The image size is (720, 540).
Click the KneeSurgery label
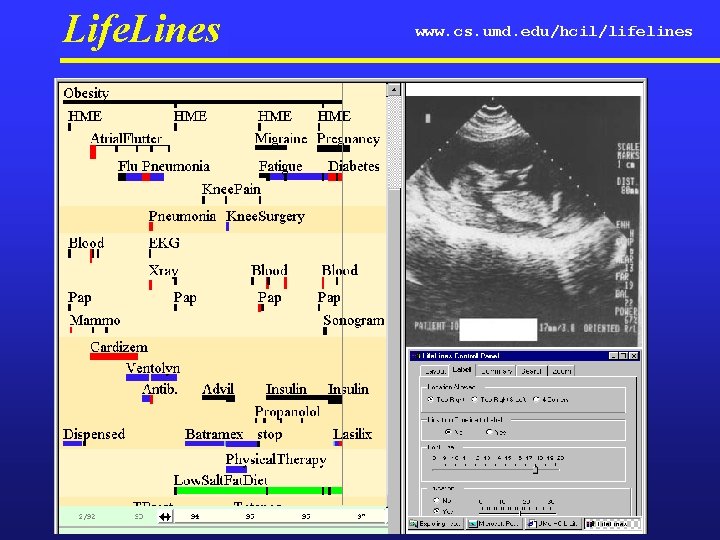pos(265,216)
